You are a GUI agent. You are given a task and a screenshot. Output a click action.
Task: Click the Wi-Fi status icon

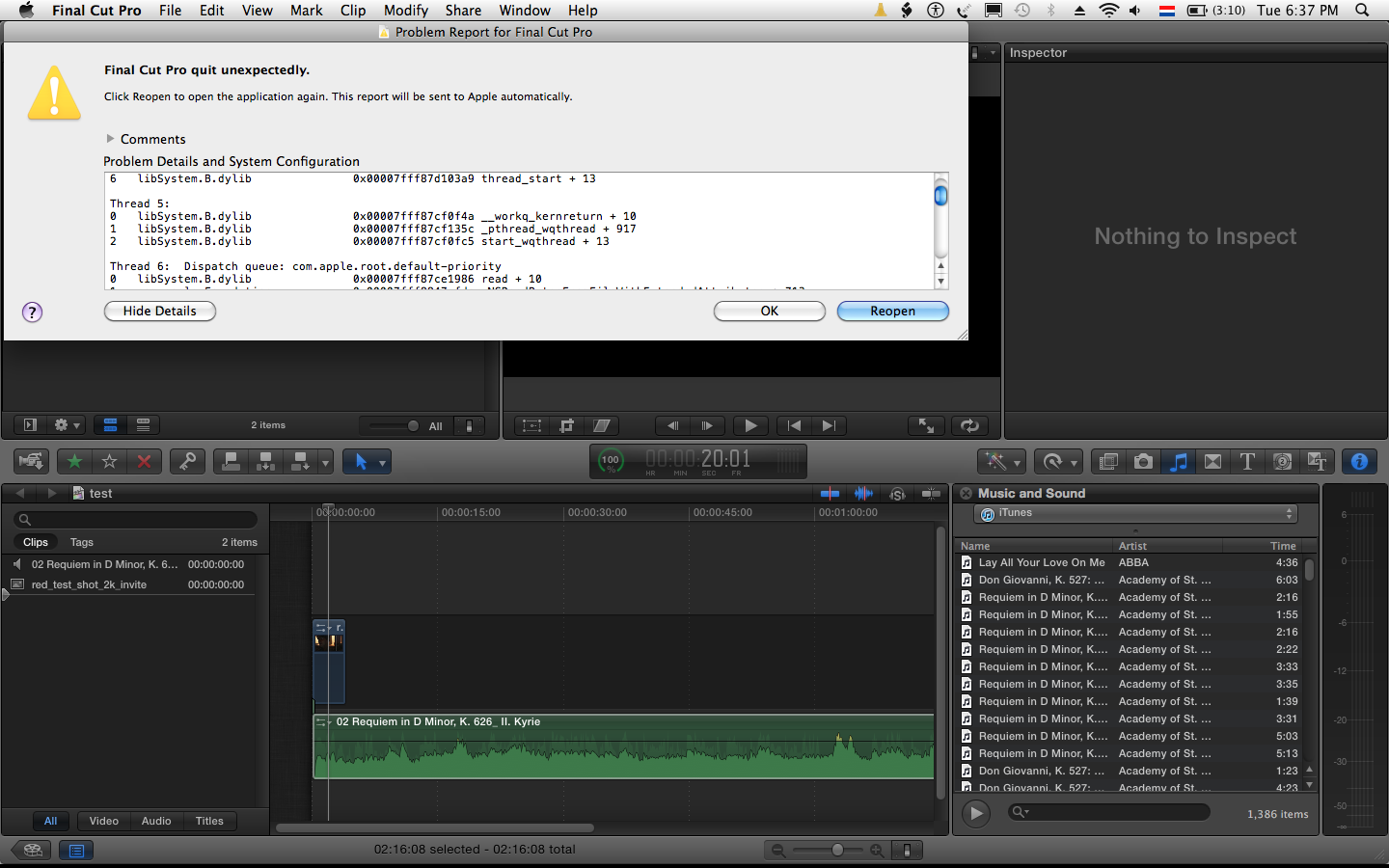point(1108,11)
